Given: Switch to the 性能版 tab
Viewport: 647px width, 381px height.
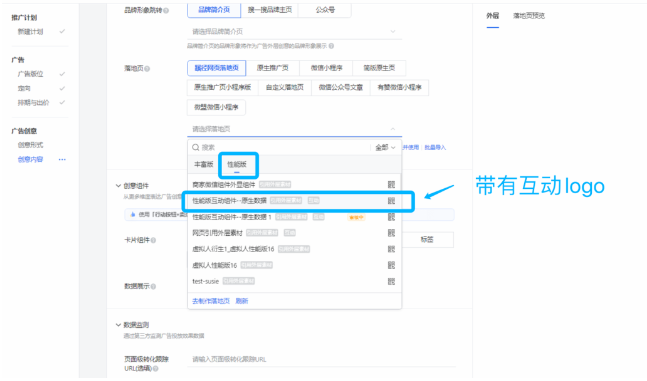Looking at the screenshot, I should click(x=237, y=164).
